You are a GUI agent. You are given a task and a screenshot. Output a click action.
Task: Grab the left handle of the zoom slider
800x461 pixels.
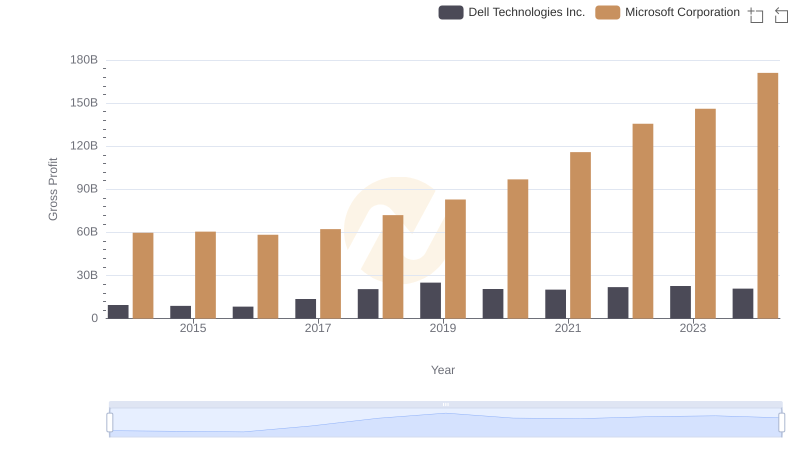110,422
